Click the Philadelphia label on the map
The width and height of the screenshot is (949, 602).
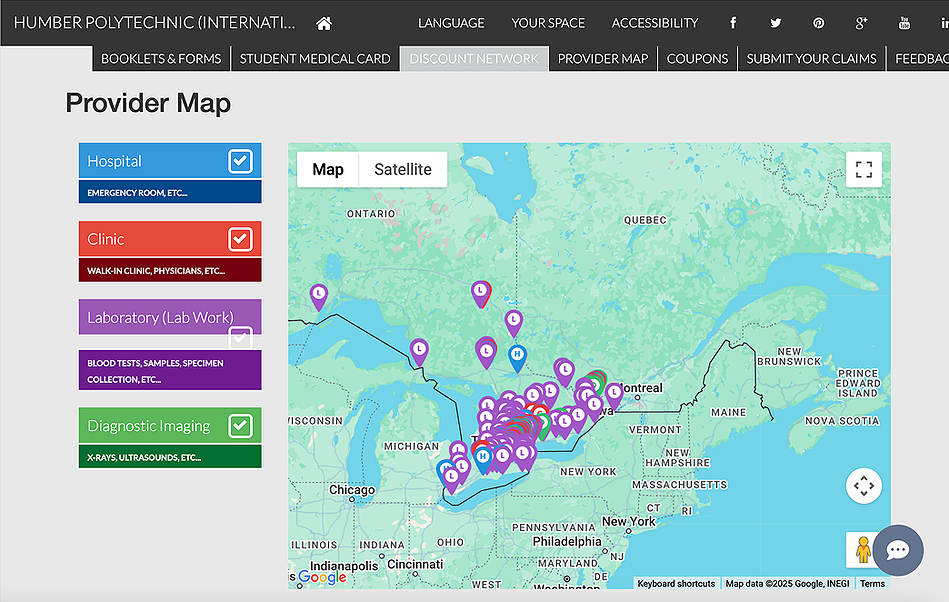point(567,541)
